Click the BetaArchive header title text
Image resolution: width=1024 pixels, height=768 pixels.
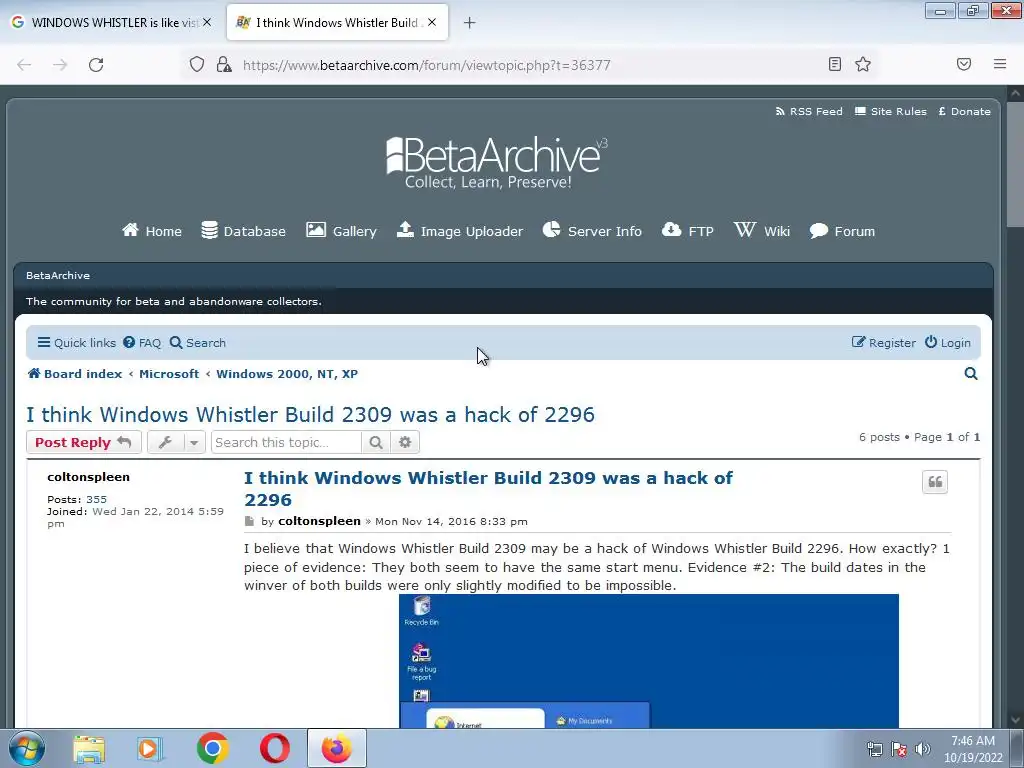click(x=58, y=275)
